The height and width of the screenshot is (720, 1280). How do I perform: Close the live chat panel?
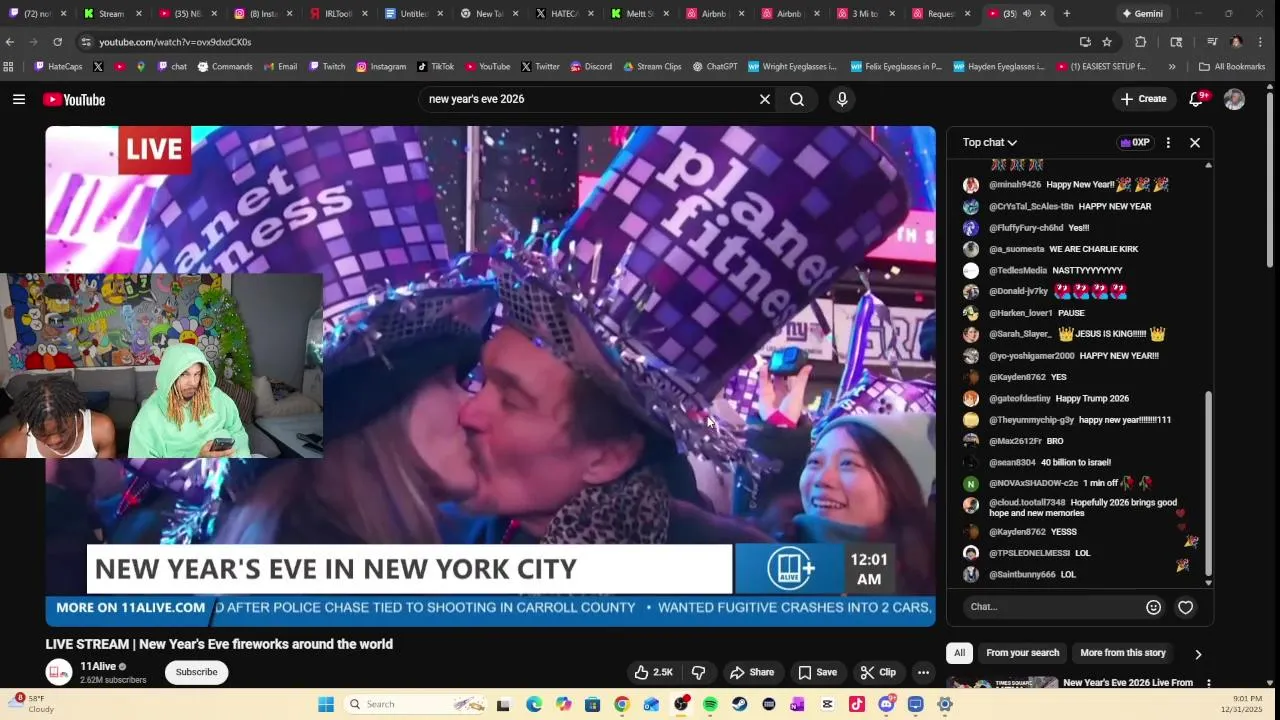[x=1195, y=142]
